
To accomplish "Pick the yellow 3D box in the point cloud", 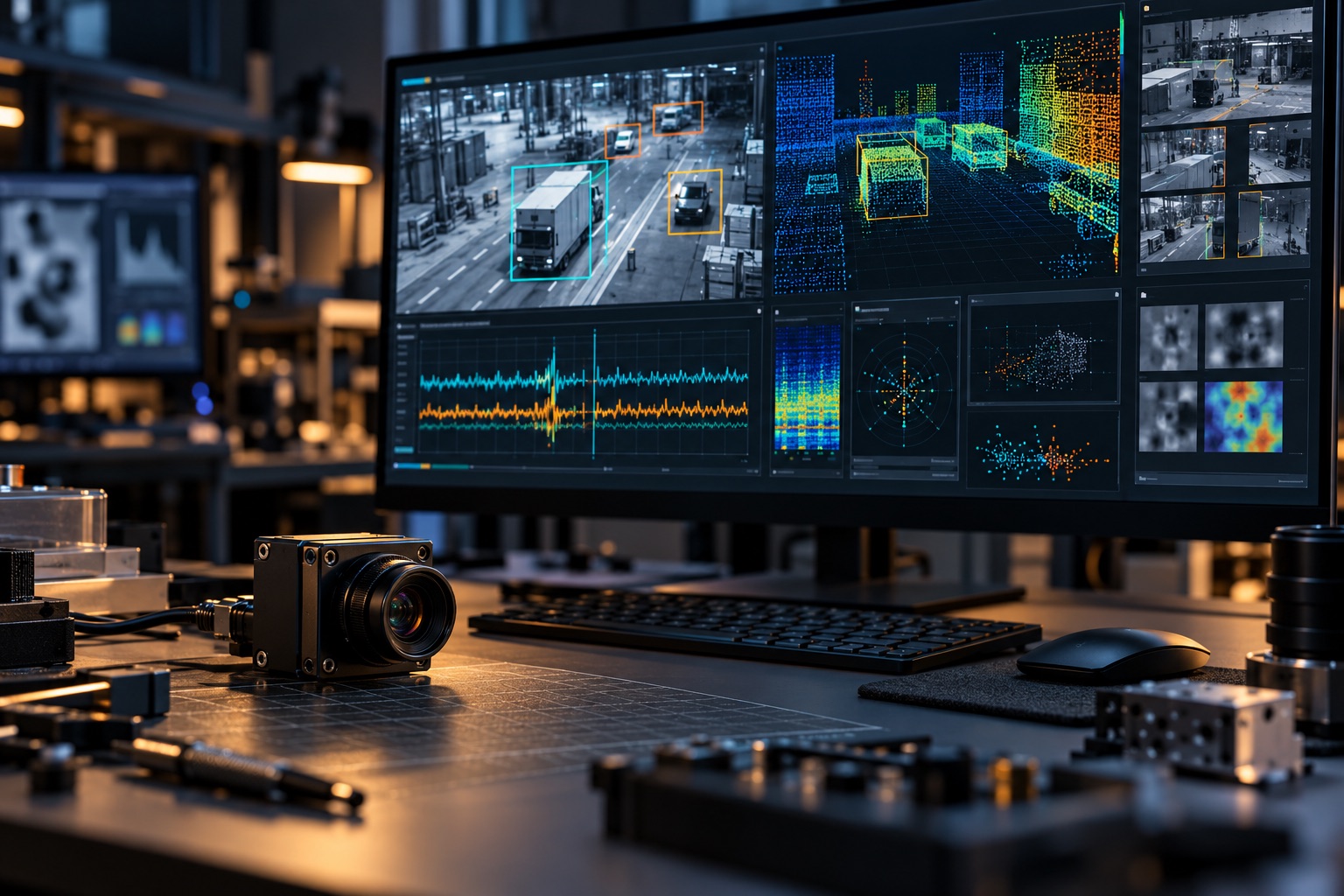I will [x=892, y=176].
